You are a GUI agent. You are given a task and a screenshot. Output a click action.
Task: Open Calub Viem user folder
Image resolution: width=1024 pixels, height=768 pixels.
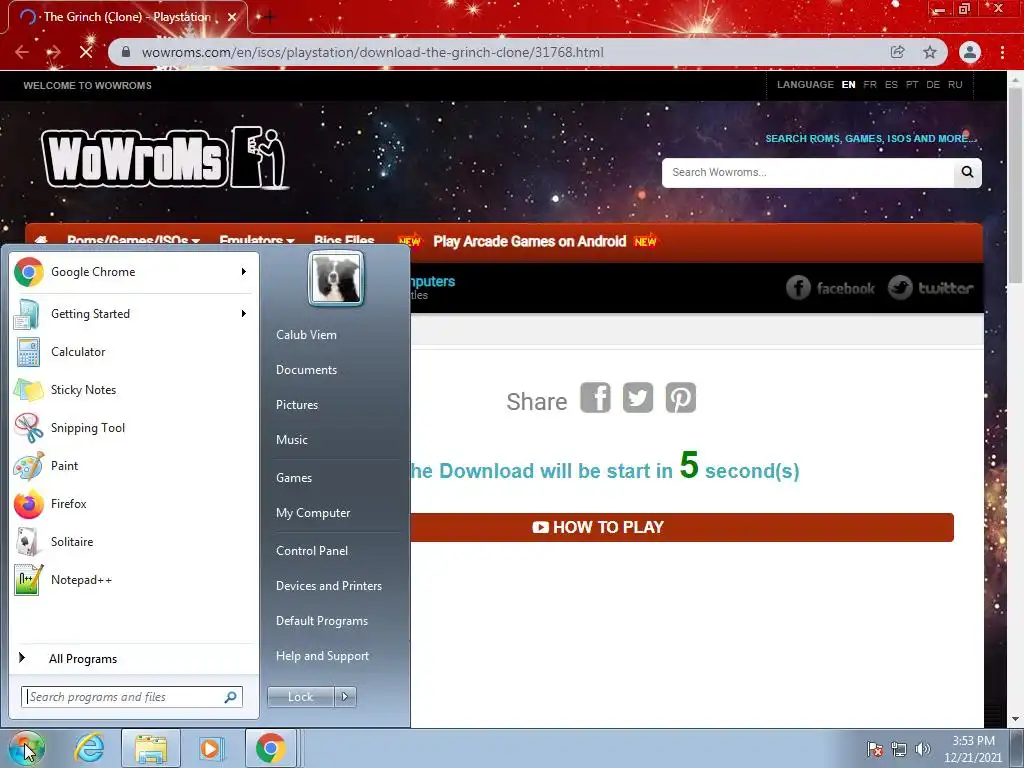click(x=306, y=334)
